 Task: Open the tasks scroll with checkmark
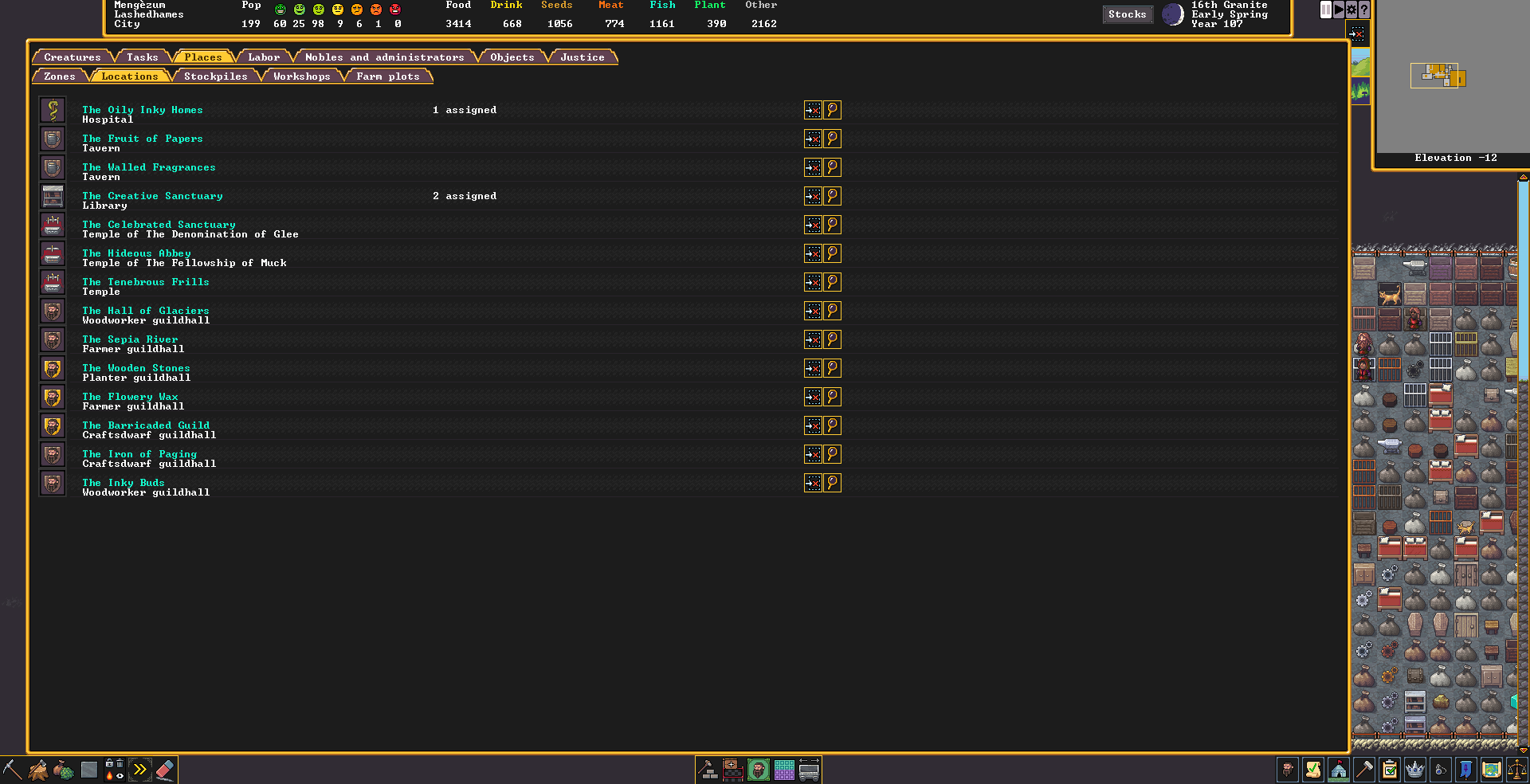(x=1313, y=770)
